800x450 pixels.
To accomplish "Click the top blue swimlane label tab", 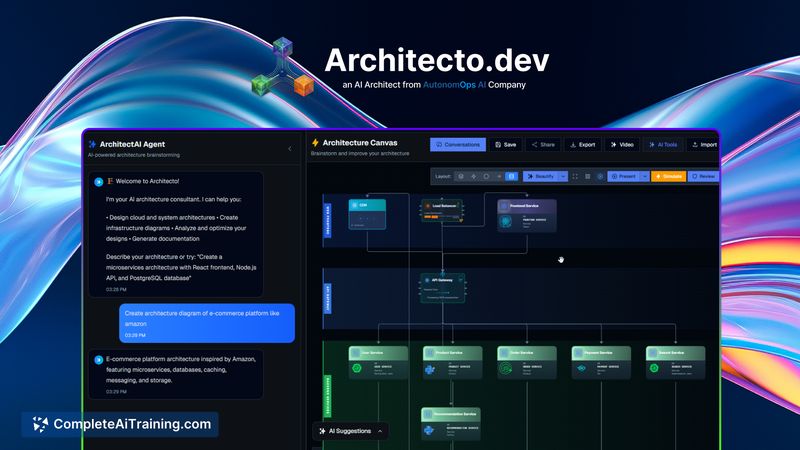I will coord(328,220).
